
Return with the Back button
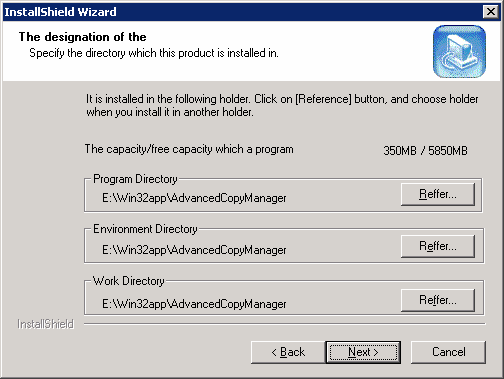click(288, 352)
